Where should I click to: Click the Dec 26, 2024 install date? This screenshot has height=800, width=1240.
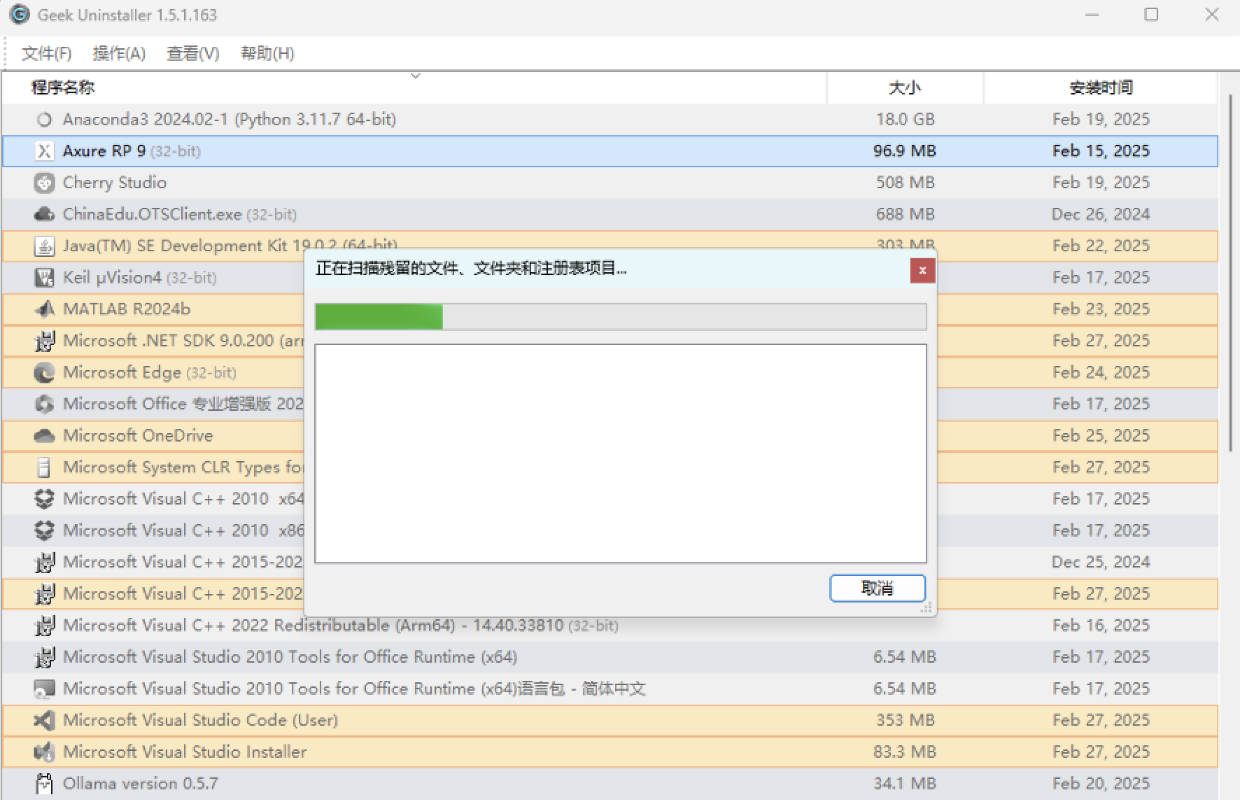[1101, 214]
